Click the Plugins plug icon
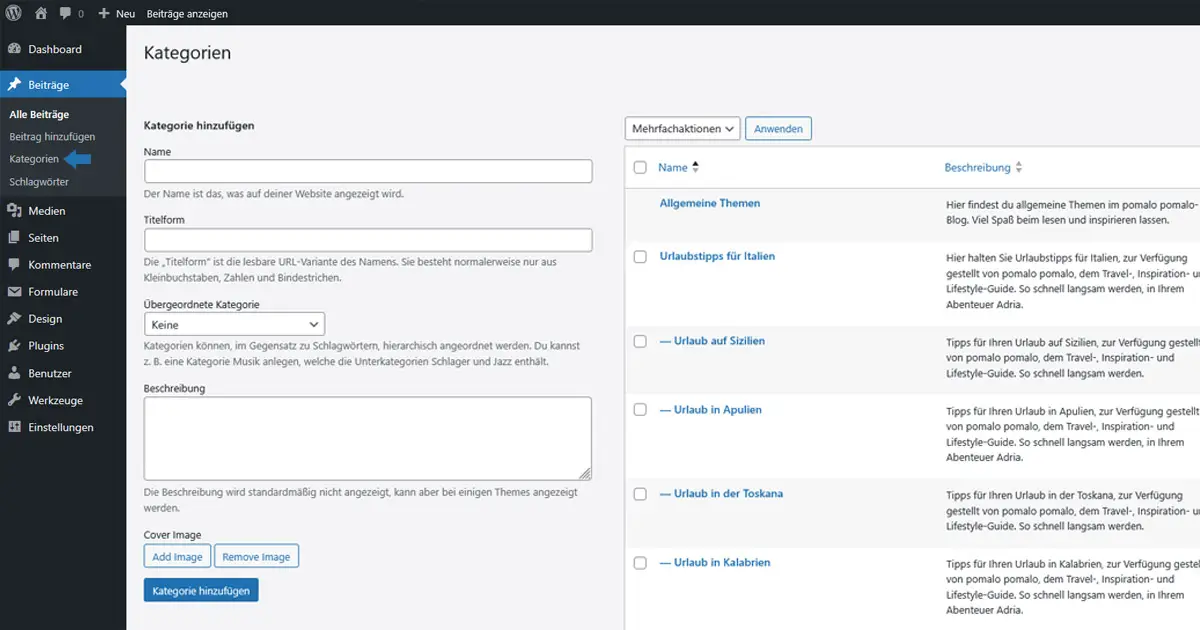The width and height of the screenshot is (1200, 630). [14, 346]
